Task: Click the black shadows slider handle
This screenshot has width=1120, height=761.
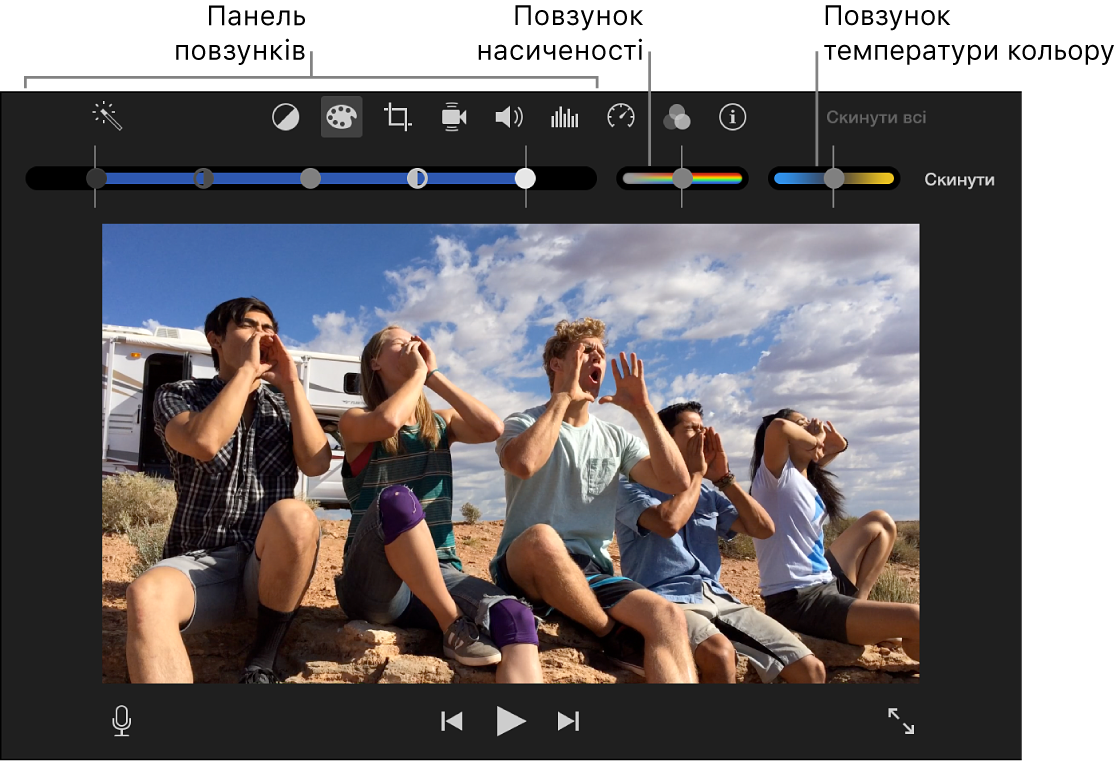Action: click(96, 179)
